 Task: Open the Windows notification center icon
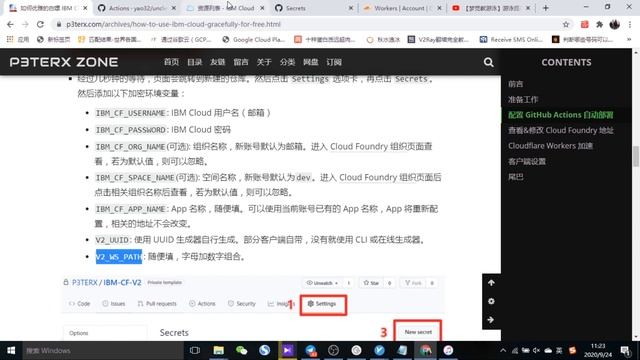click(x=625, y=351)
